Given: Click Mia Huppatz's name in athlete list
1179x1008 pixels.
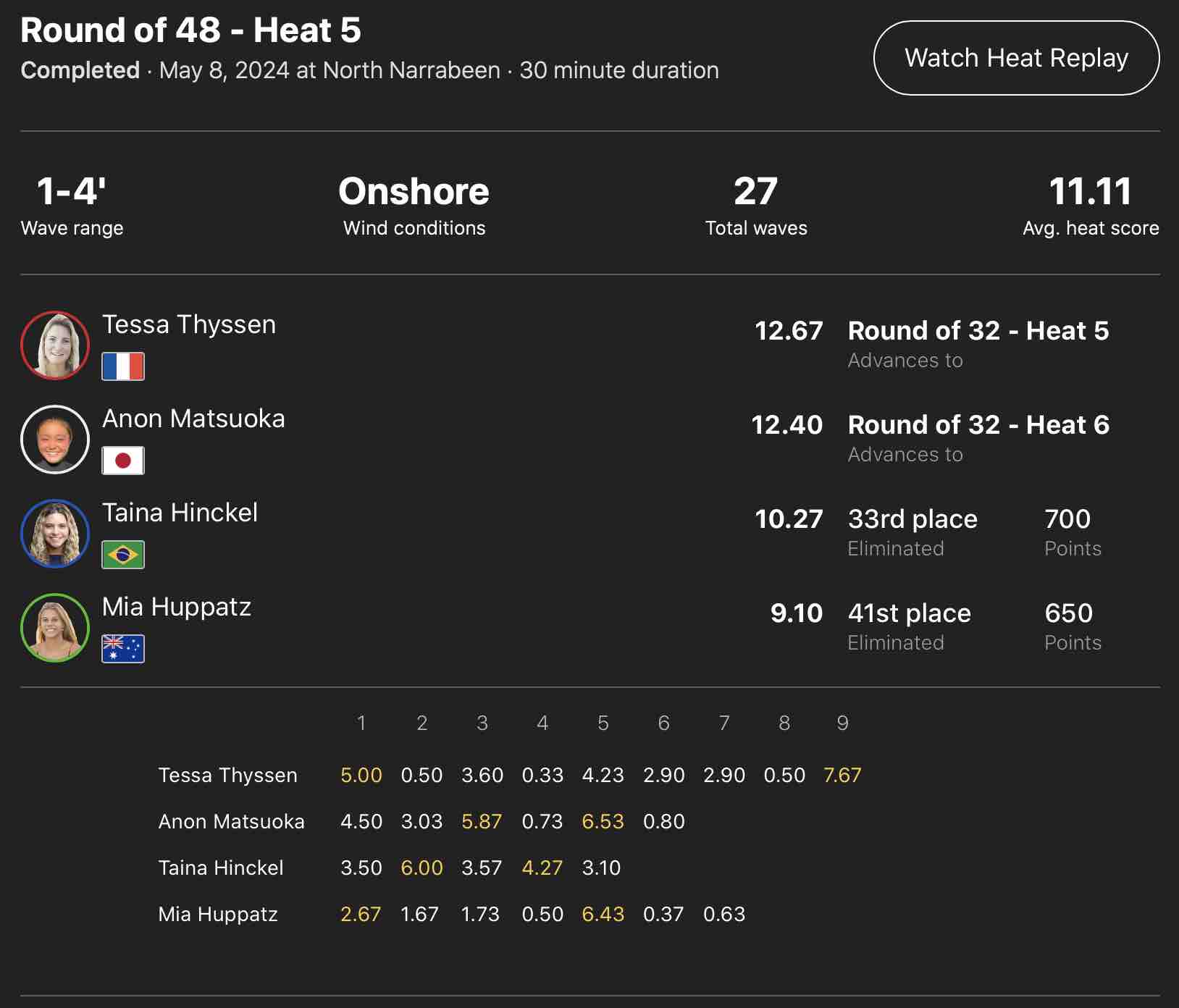Looking at the screenshot, I should pos(177,607).
